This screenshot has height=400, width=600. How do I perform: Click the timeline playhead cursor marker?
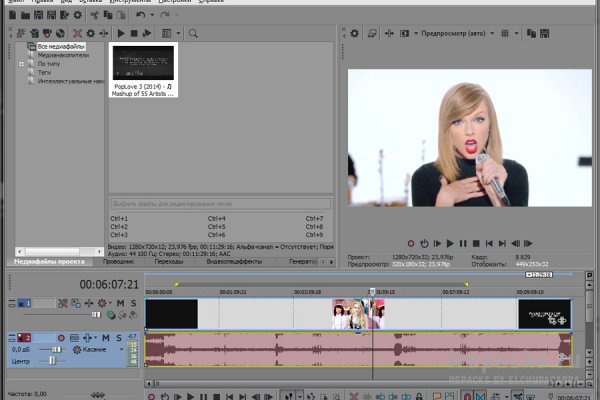372,292
